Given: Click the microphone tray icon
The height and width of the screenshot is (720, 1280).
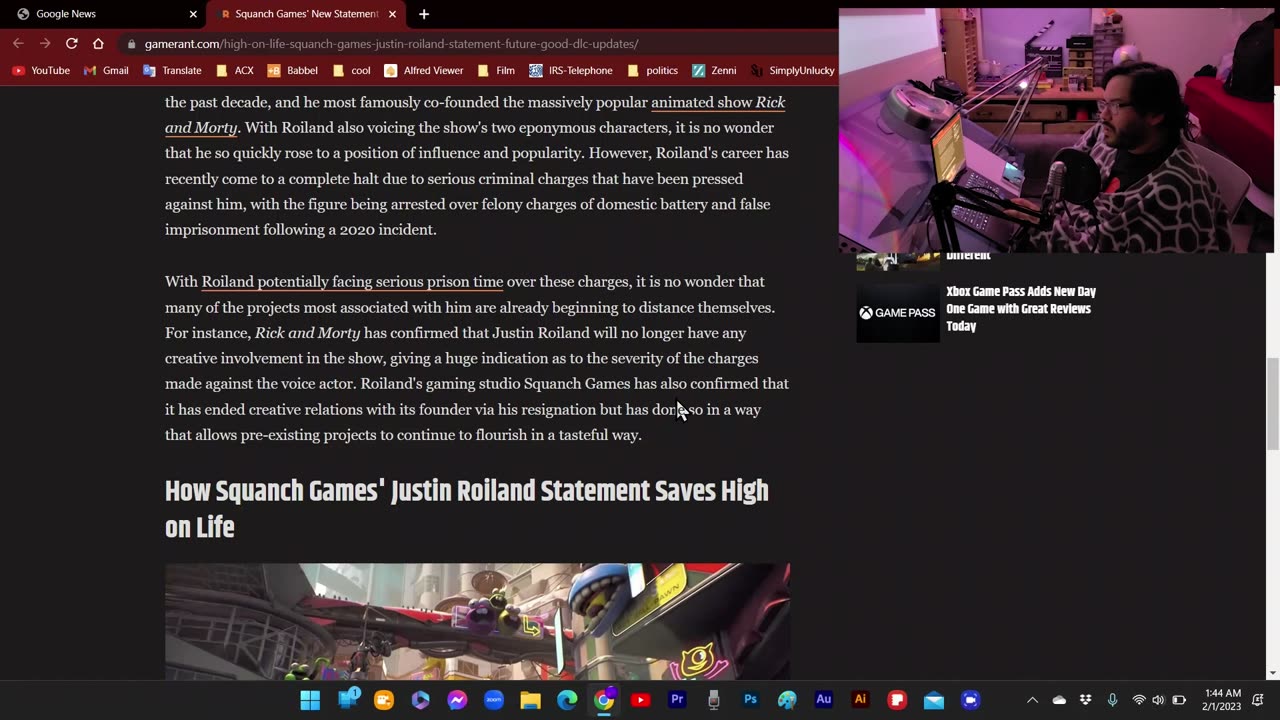Looking at the screenshot, I should click(x=1112, y=700).
